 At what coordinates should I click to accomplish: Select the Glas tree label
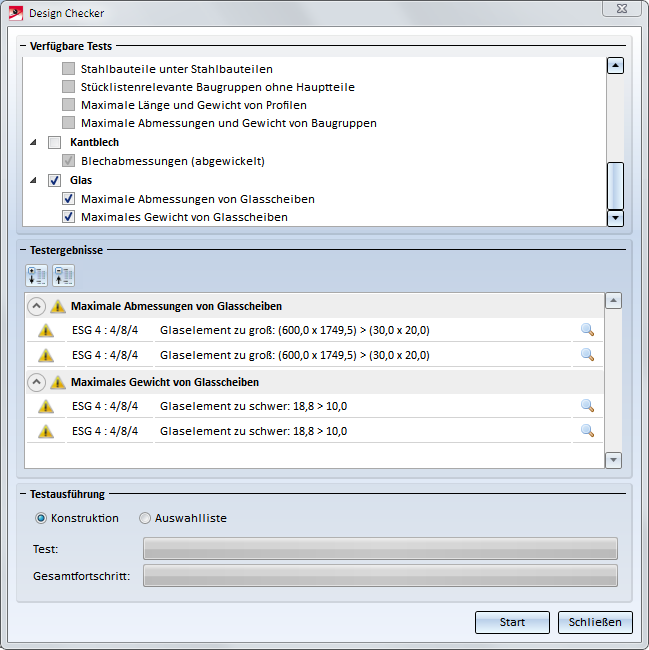coord(81,180)
